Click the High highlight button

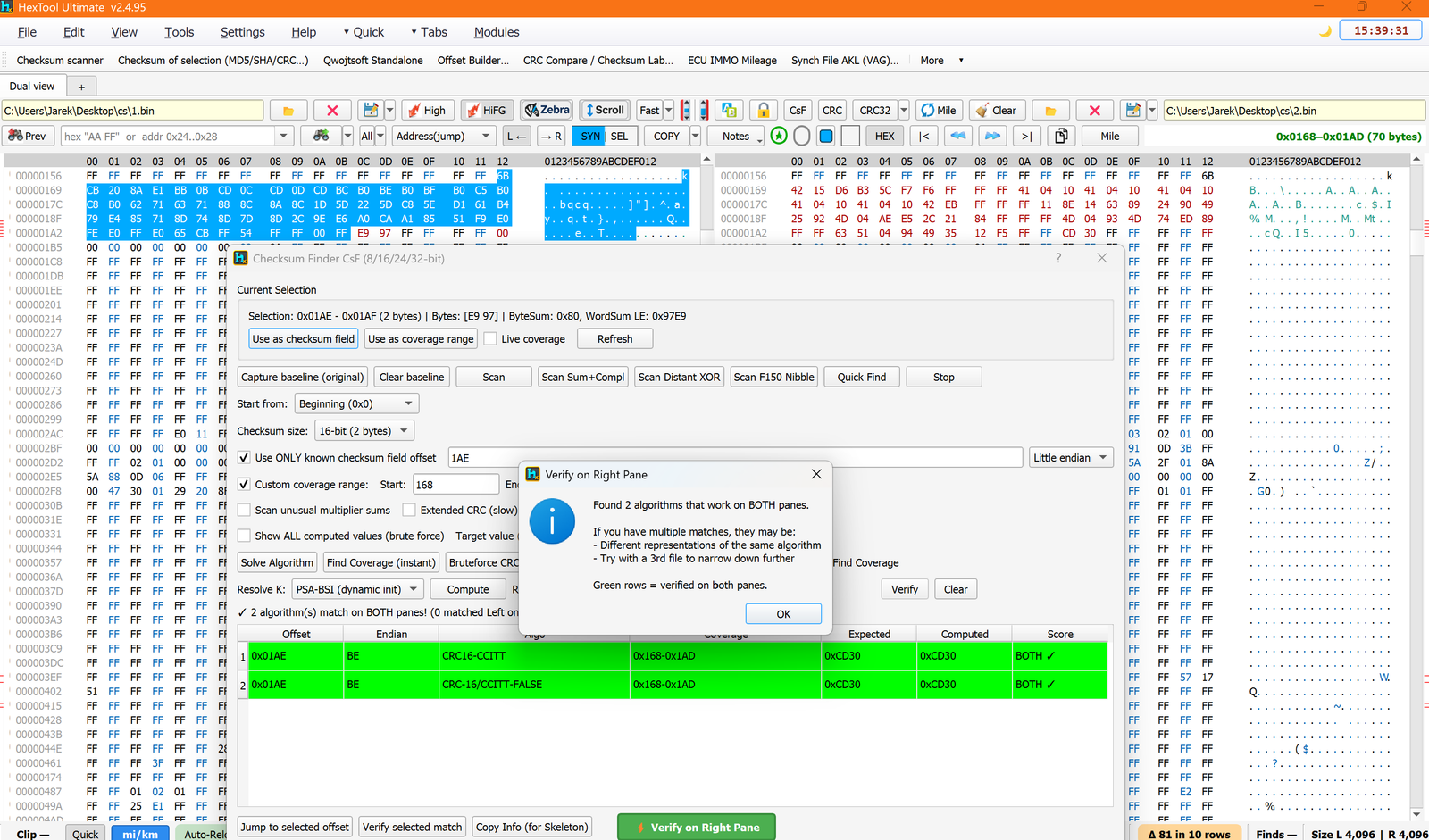pyautogui.click(x=428, y=111)
